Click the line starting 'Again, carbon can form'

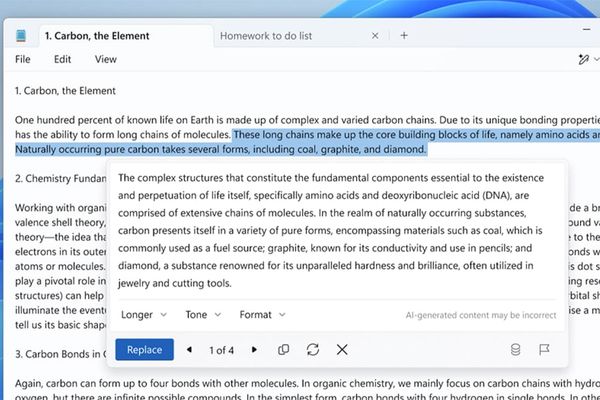click(307, 383)
